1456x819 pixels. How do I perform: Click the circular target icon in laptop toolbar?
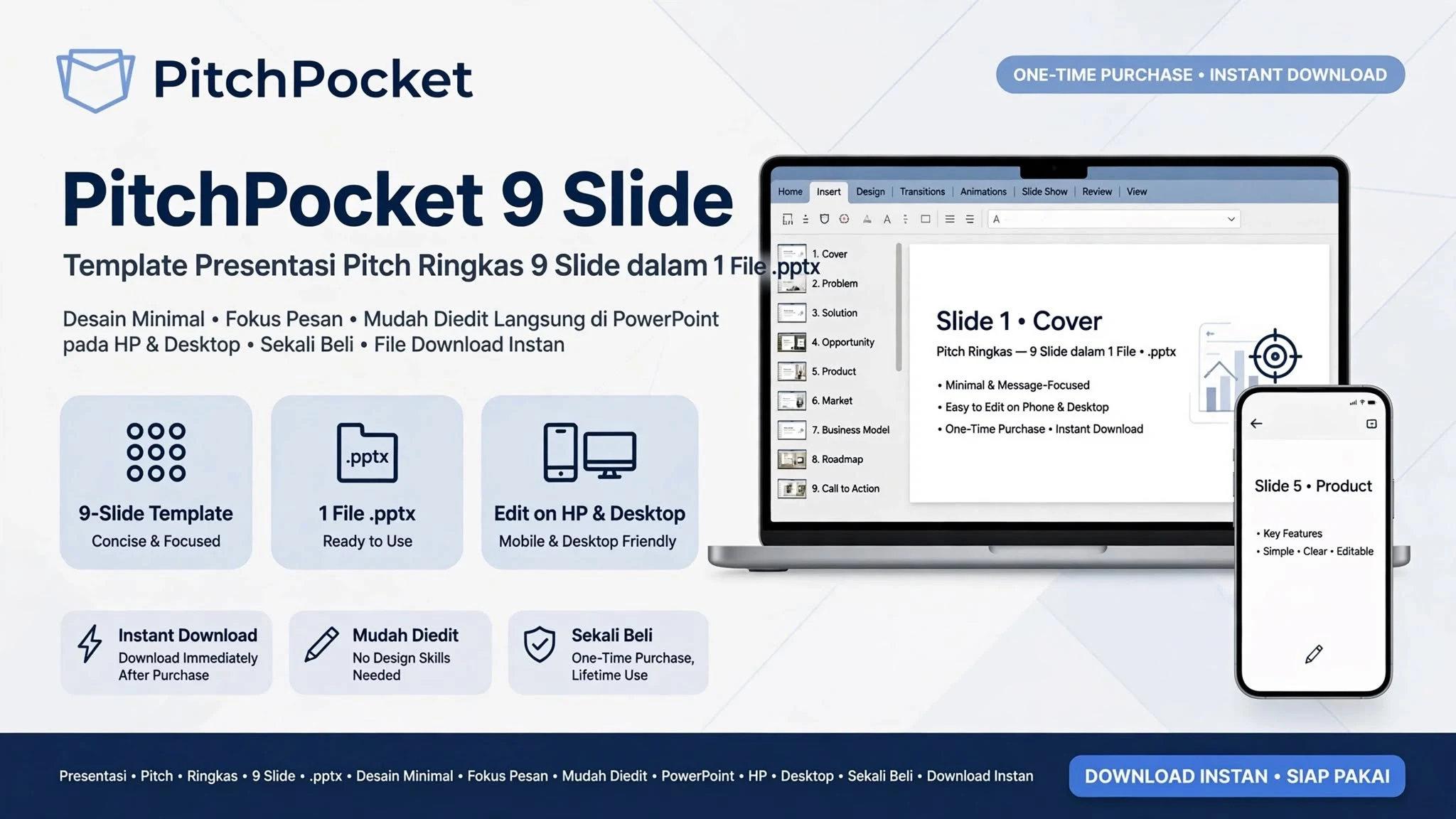[x=844, y=219]
